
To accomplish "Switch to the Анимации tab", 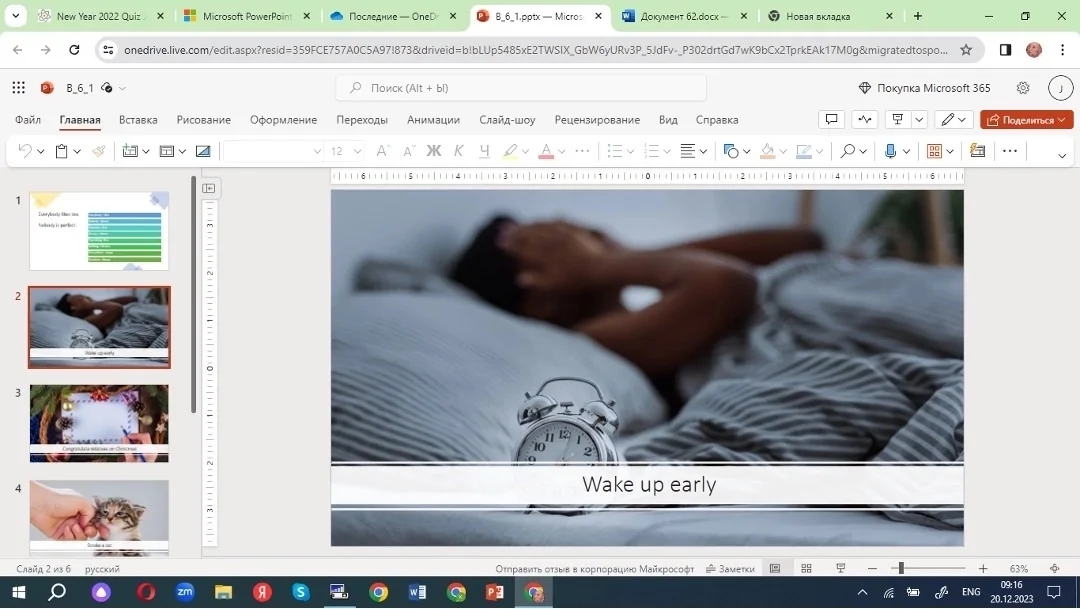I will tap(433, 119).
